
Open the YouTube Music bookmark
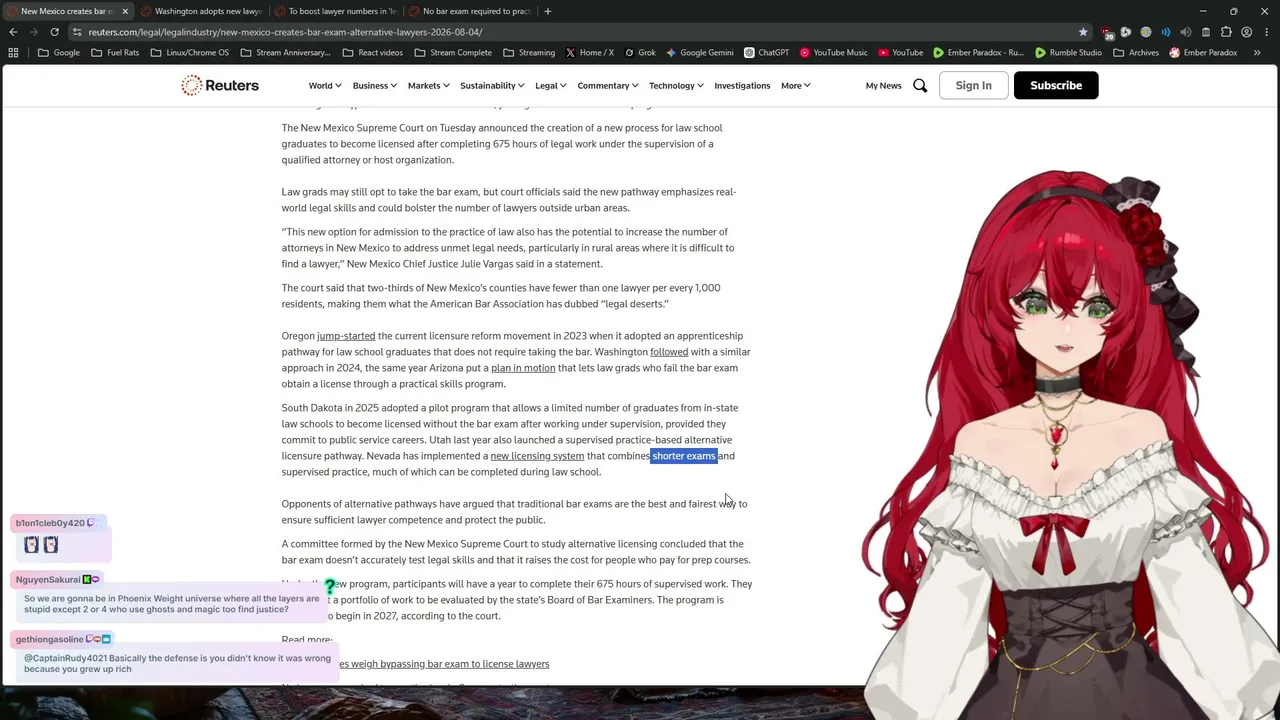832,53
